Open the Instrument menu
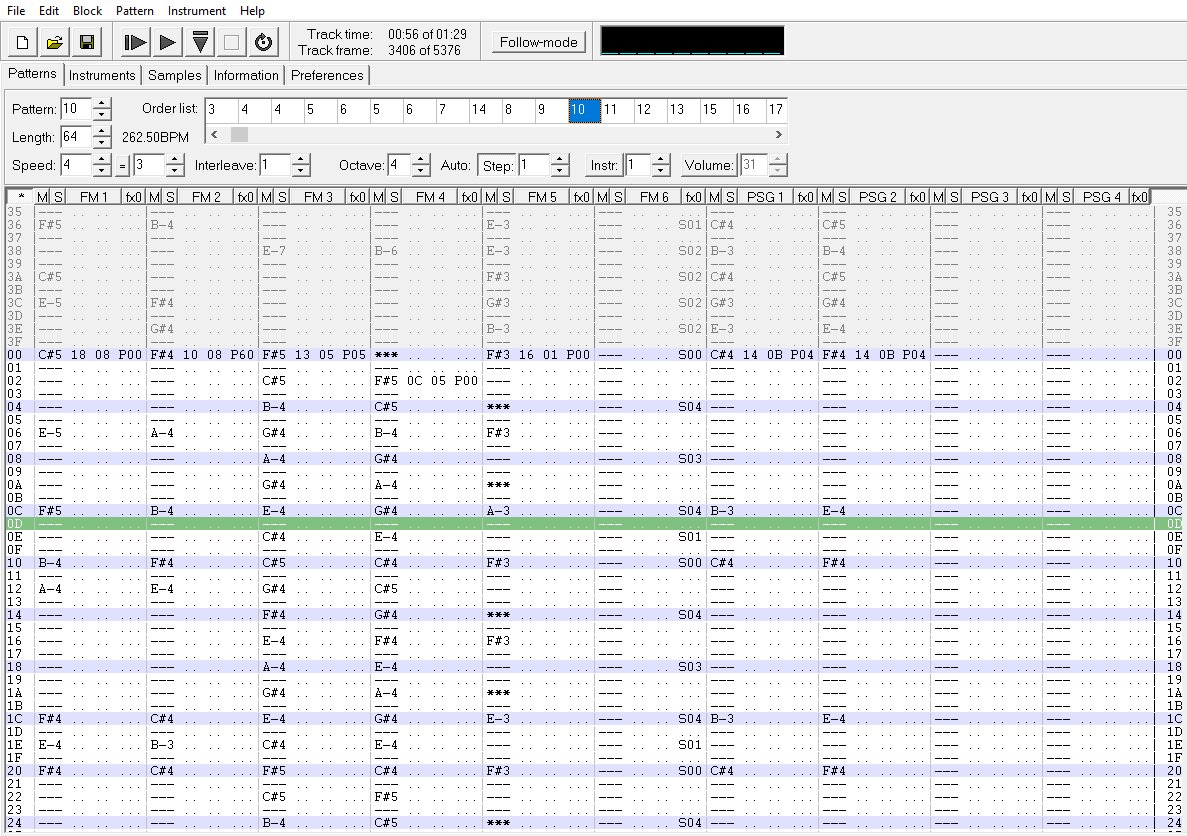Screen dimensions: 1187x836 tap(196, 11)
